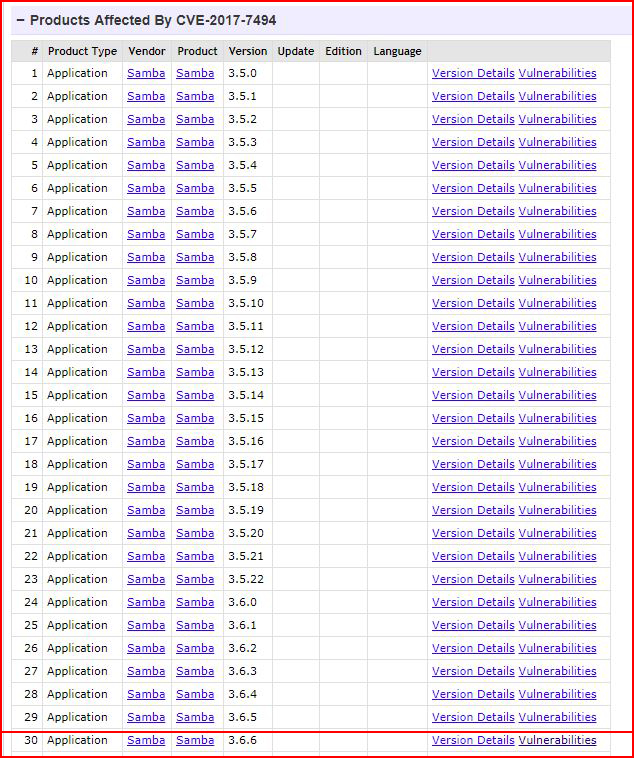The height and width of the screenshot is (758, 634).
Task: Open Vulnerabilities for Samba 3.5.8
Action: [557, 257]
